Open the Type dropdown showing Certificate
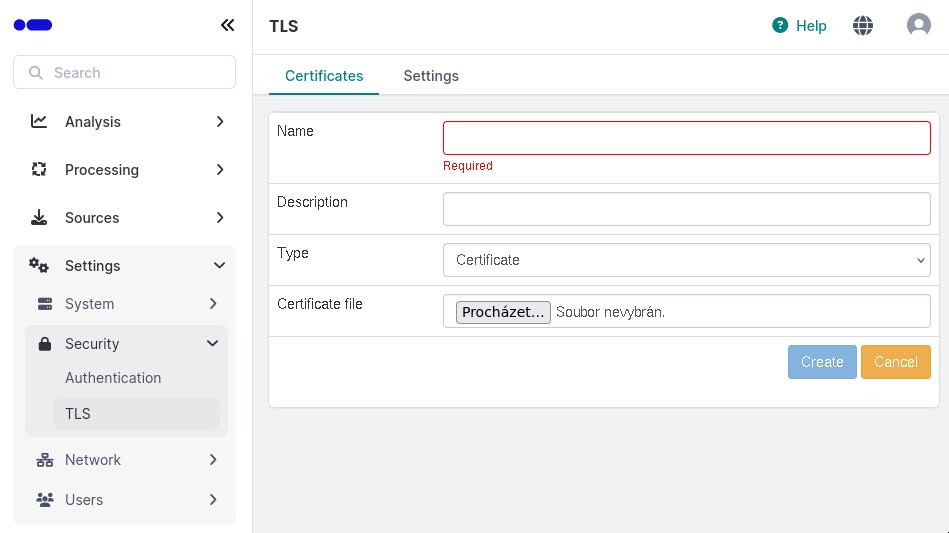 (x=686, y=260)
